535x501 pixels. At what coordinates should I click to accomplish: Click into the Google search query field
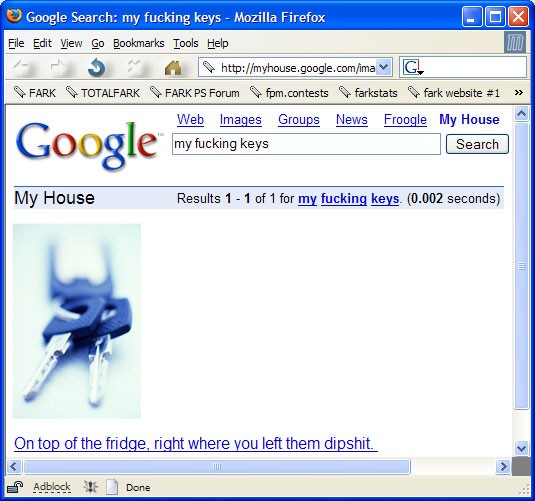306,144
